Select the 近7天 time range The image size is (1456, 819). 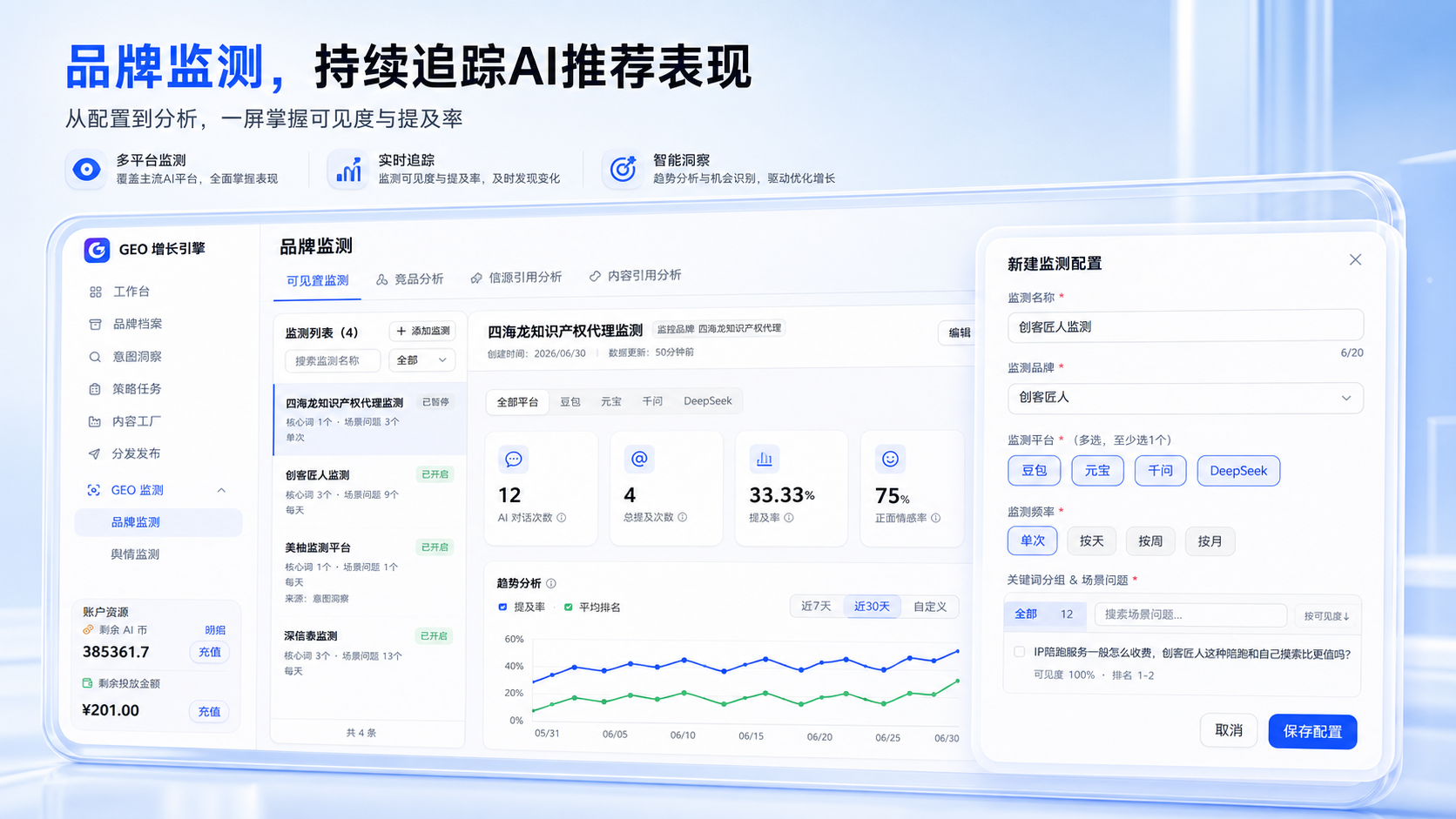click(x=816, y=606)
